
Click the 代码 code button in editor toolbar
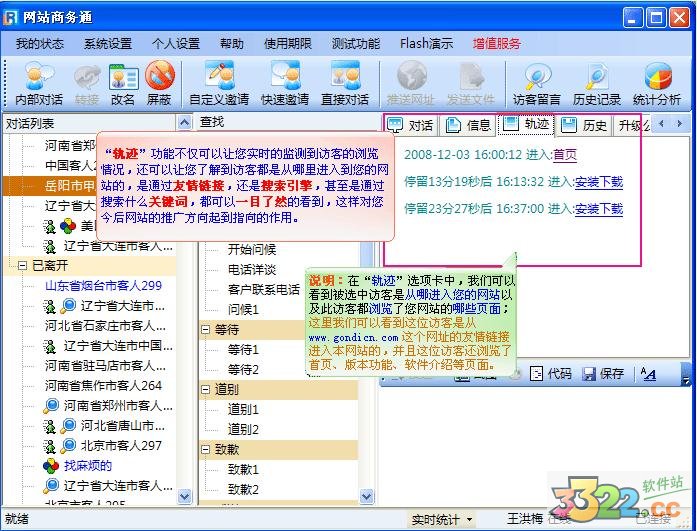551,374
